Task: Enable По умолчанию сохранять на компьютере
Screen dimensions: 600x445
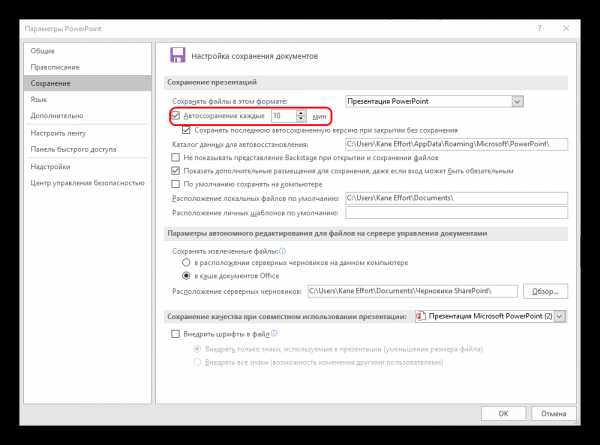Action: click(176, 184)
